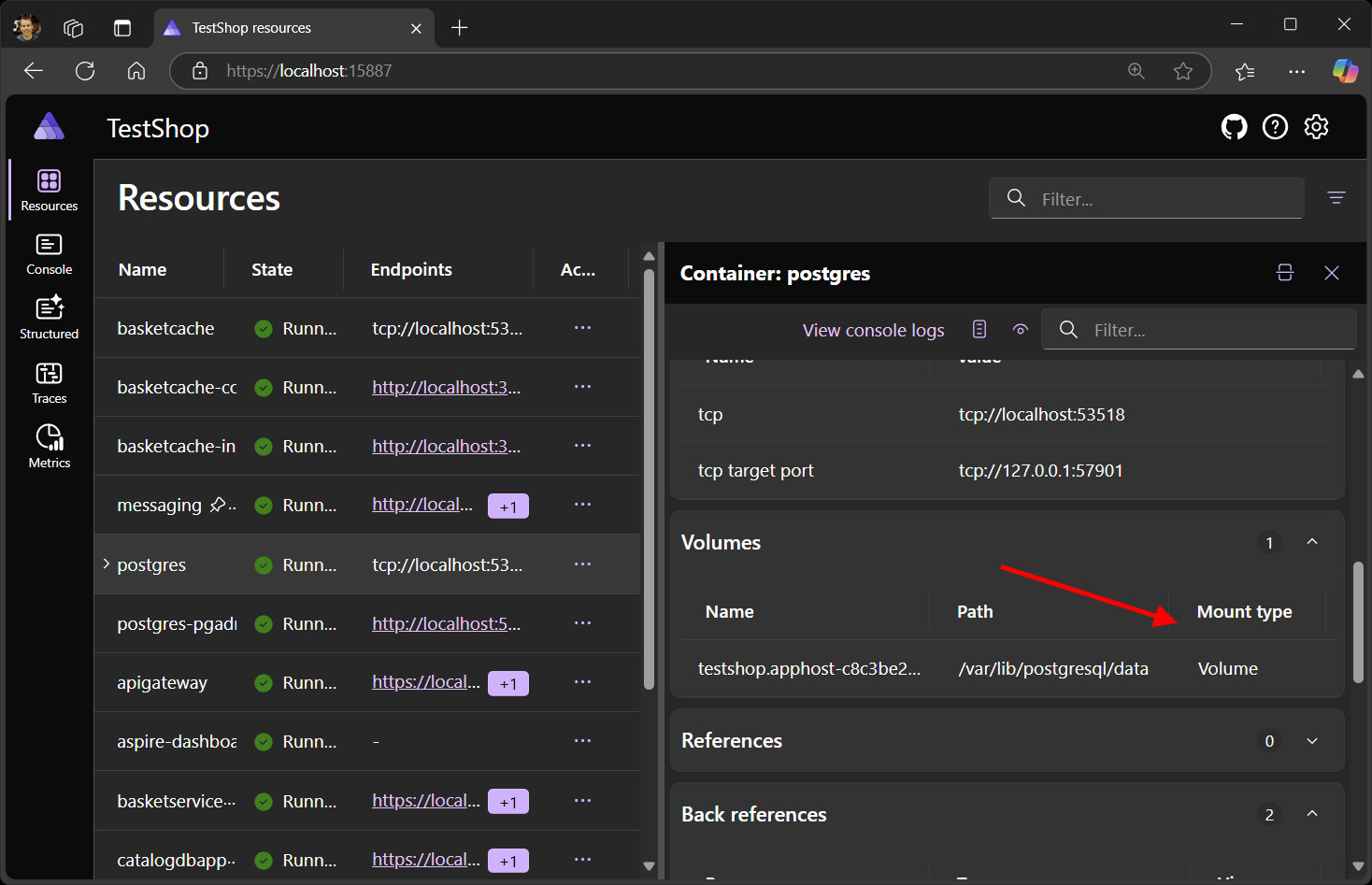This screenshot has width=1372, height=885.
Task: Open the Console logs page
Action: [x=50, y=255]
